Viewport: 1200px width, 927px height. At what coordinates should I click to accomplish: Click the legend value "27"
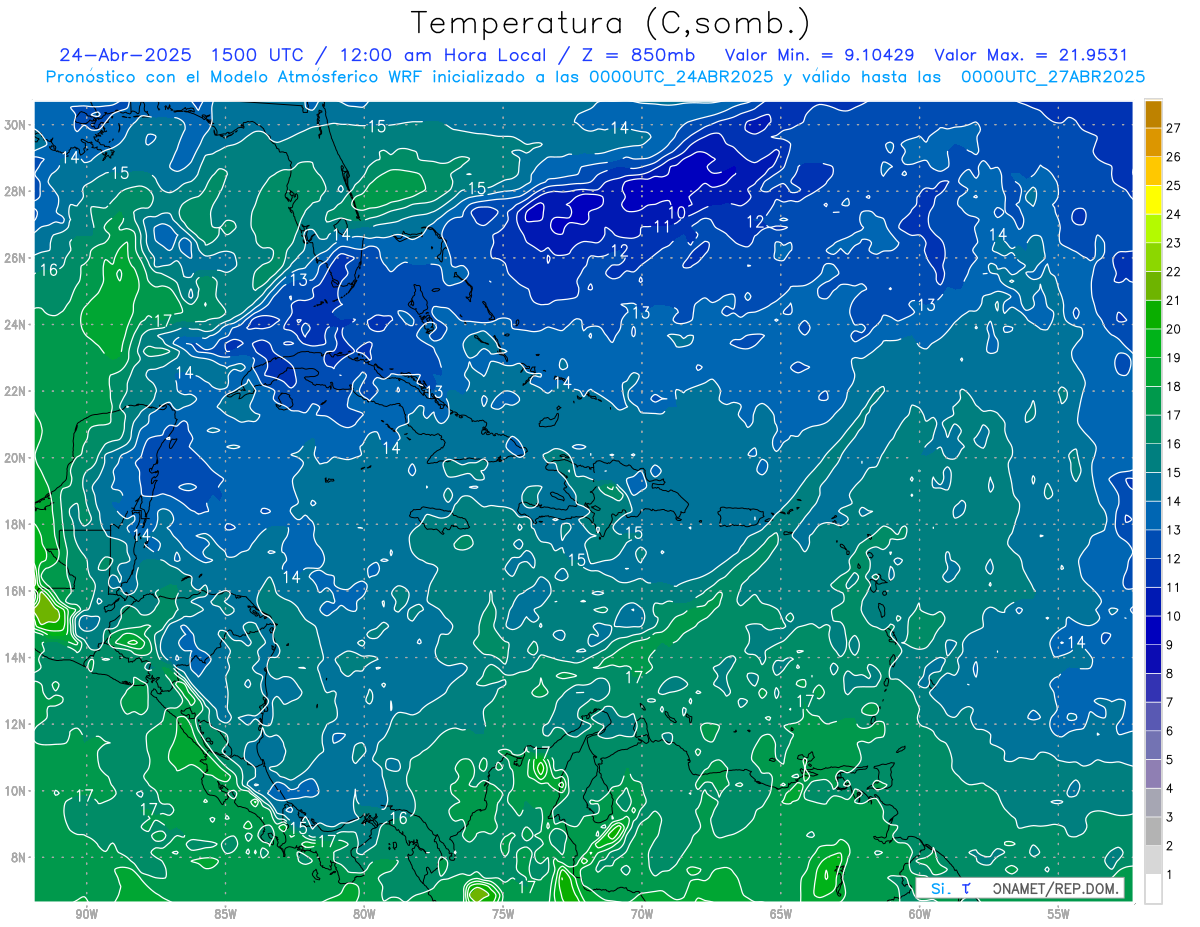pos(1174,127)
